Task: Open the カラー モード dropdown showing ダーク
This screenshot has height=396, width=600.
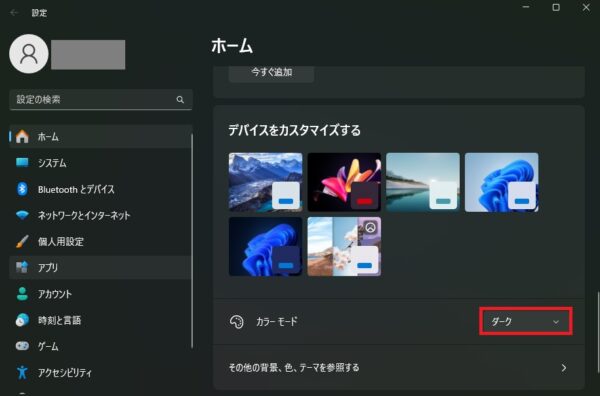Action: 526,321
